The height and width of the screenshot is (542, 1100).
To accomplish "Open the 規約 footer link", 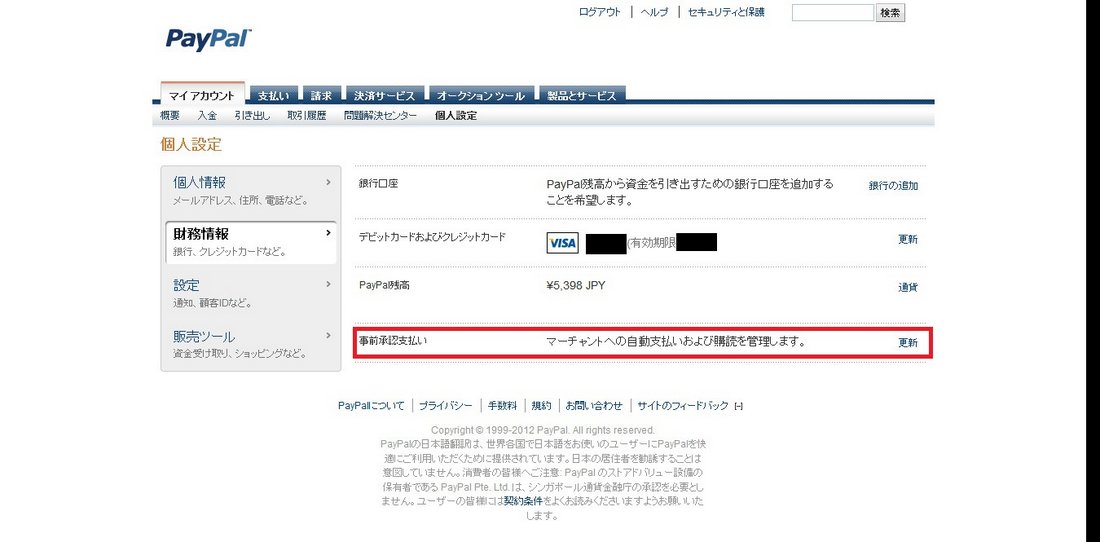I will pos(541,405).
